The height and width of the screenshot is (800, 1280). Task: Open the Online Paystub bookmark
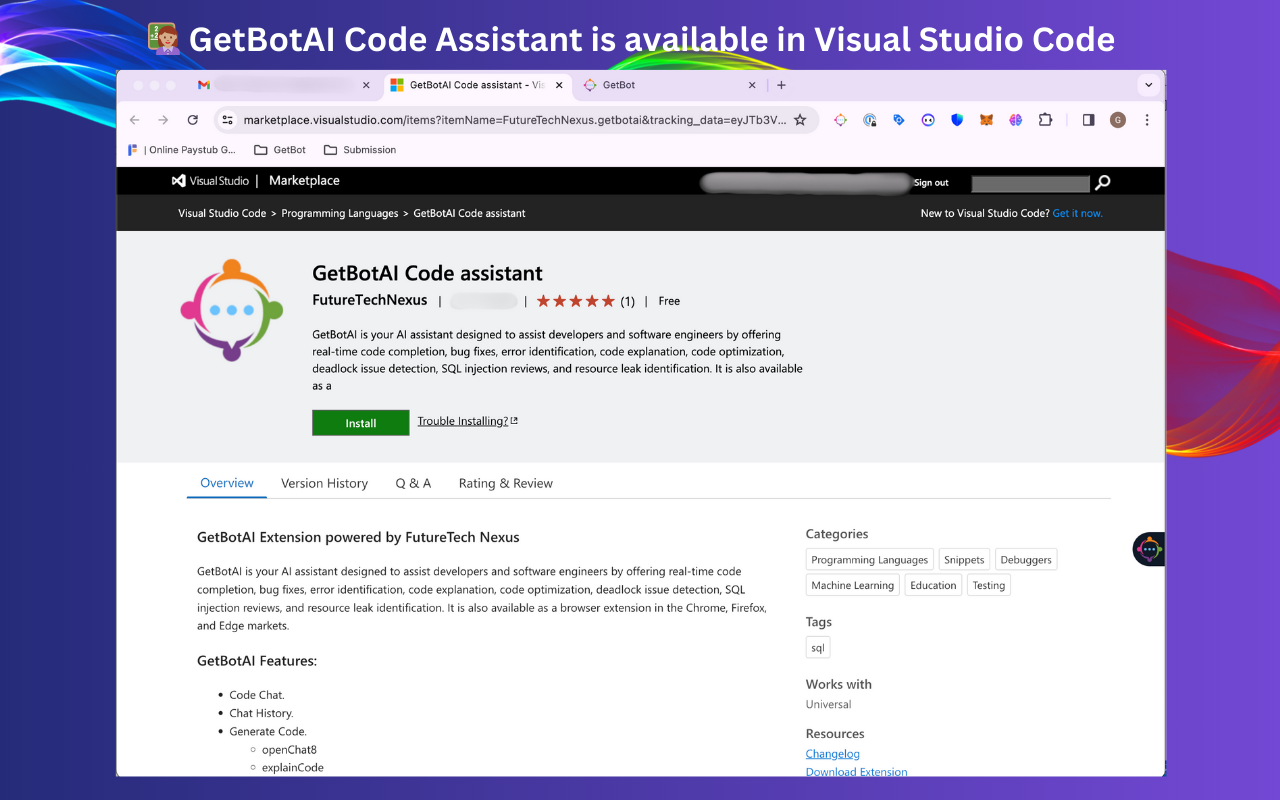[x=182, y=150]
